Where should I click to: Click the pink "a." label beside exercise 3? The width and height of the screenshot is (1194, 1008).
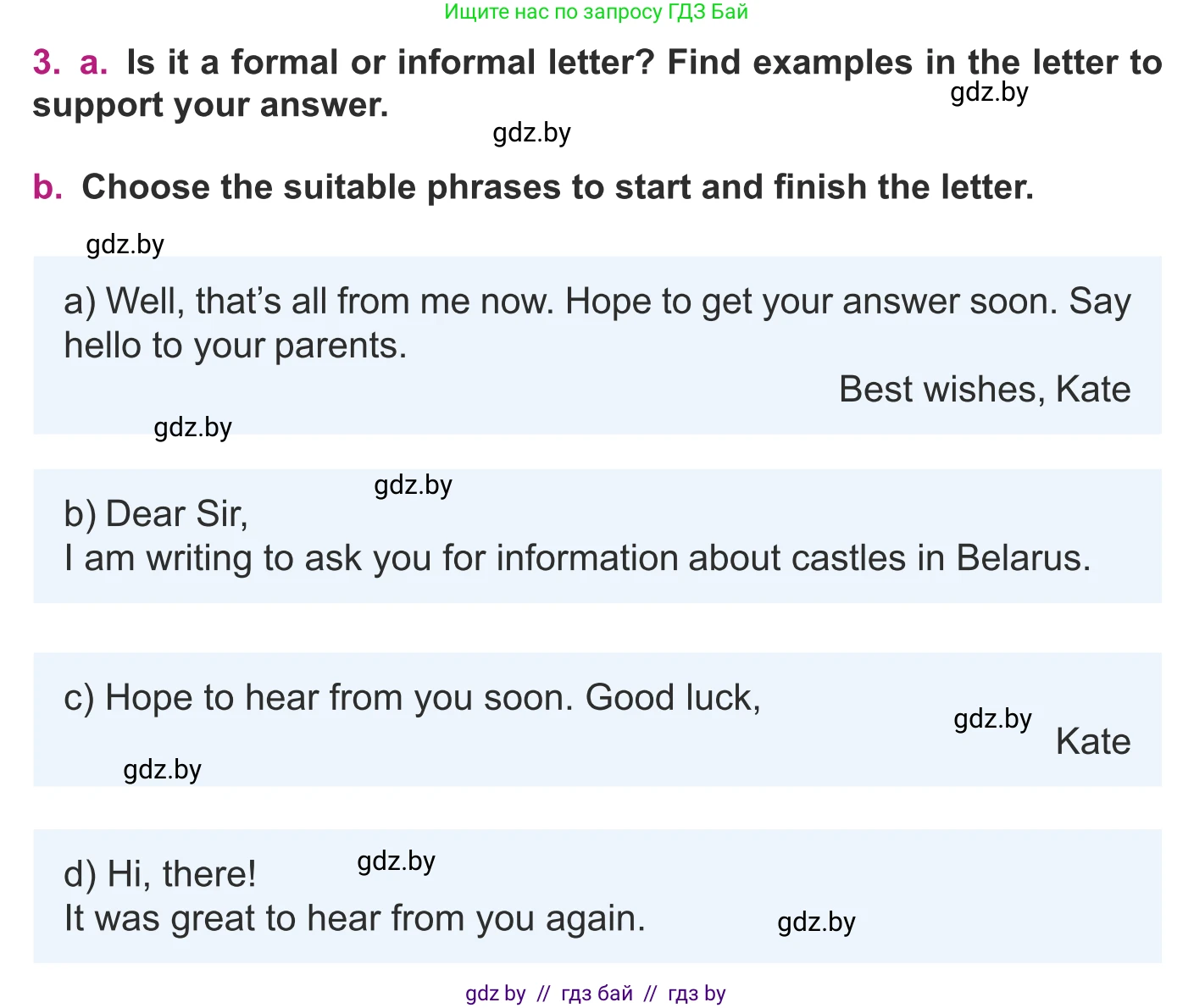coord(93,63)
